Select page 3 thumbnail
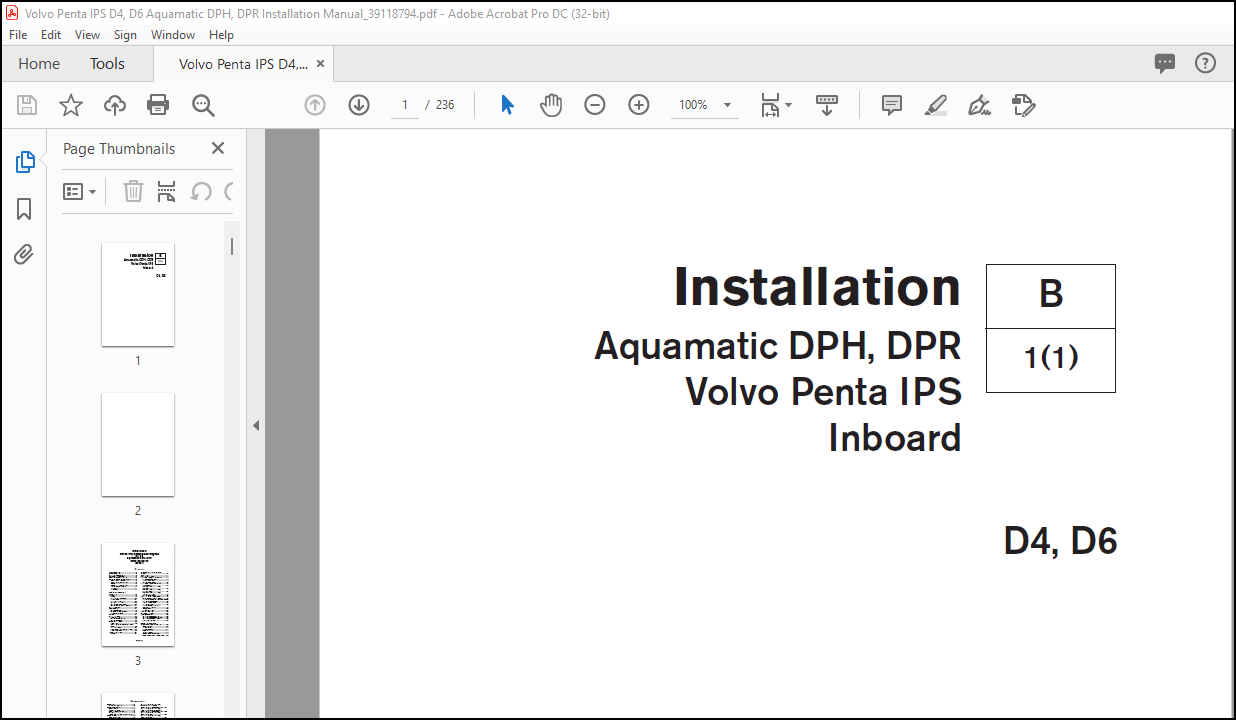Screen dimensions: 1236x720 click(x=138, y=595)
